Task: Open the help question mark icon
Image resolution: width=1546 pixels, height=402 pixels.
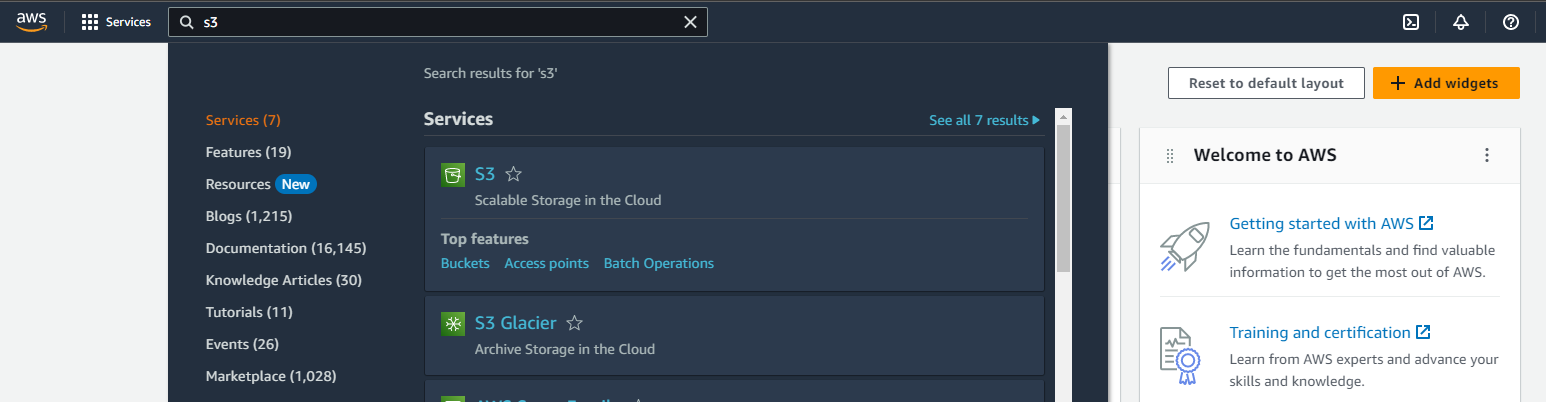Action: (x=1511, y=22)
